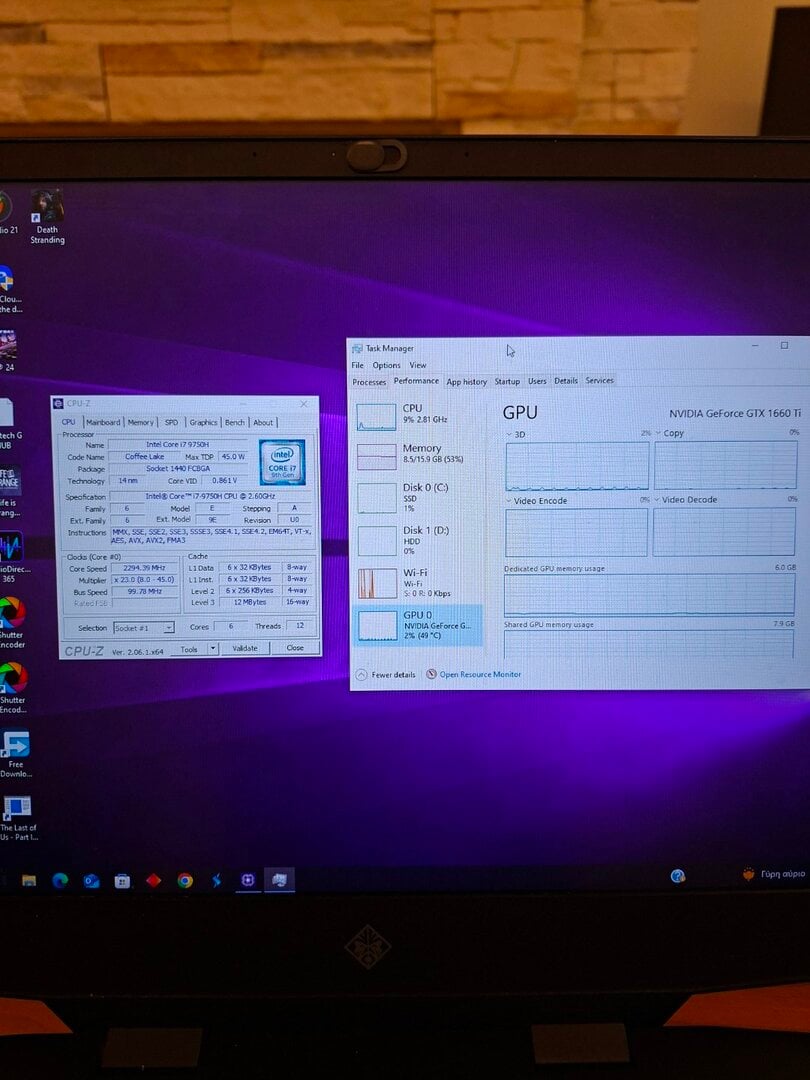Viewport: 810px width, 1080px height.
Task: Launch Google Chrome from the taskbar
Action: click(x=185, y=880)
